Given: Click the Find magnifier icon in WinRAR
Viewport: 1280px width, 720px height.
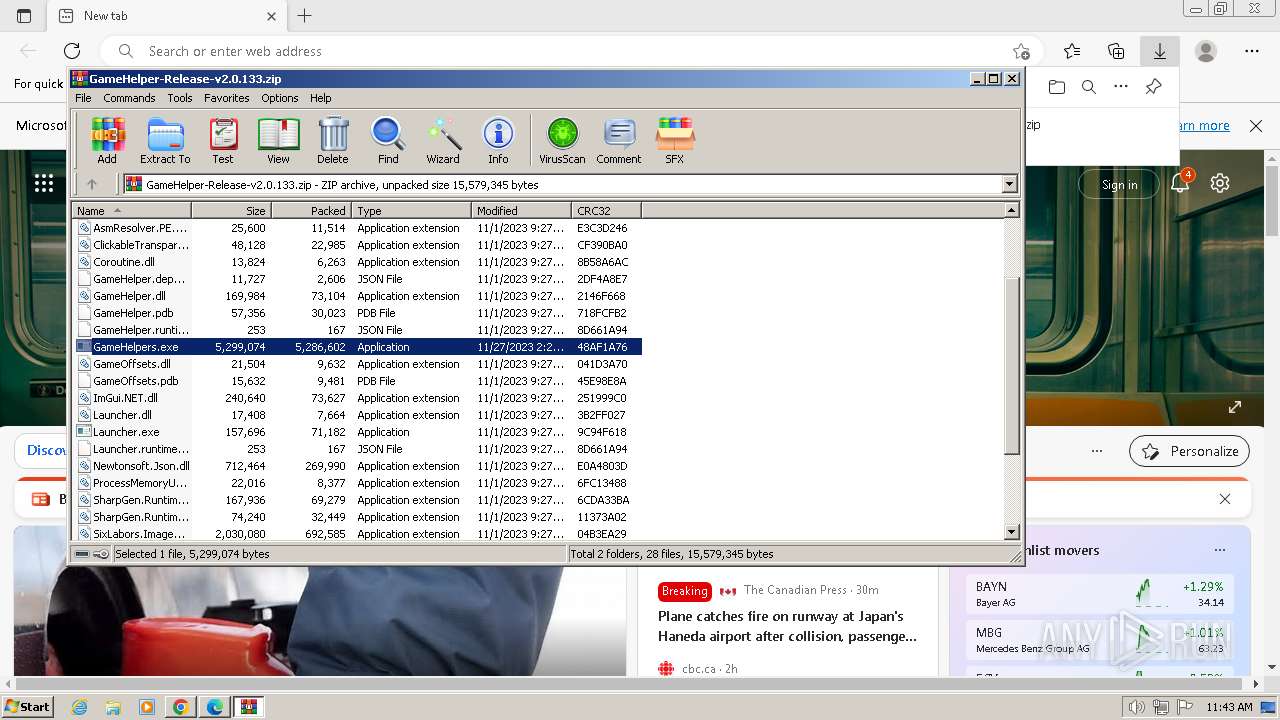Looking at the screenshot, I should [388, 141].
